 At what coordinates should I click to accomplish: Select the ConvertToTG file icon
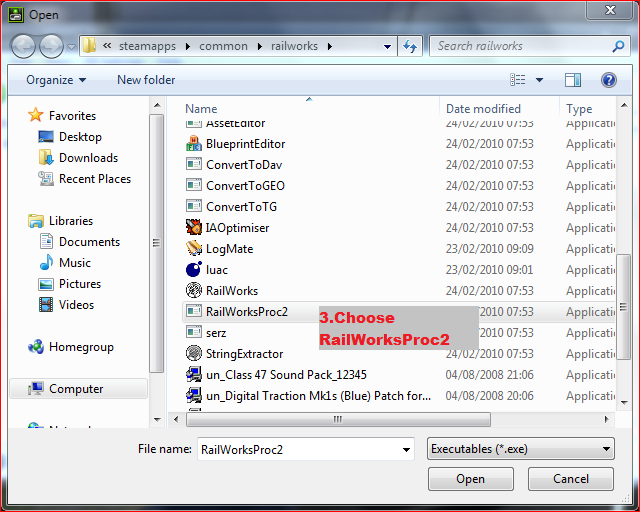[194, 206]
